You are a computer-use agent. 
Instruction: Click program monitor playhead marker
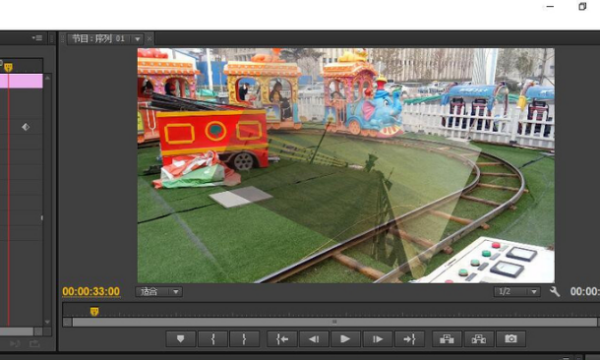94,312
